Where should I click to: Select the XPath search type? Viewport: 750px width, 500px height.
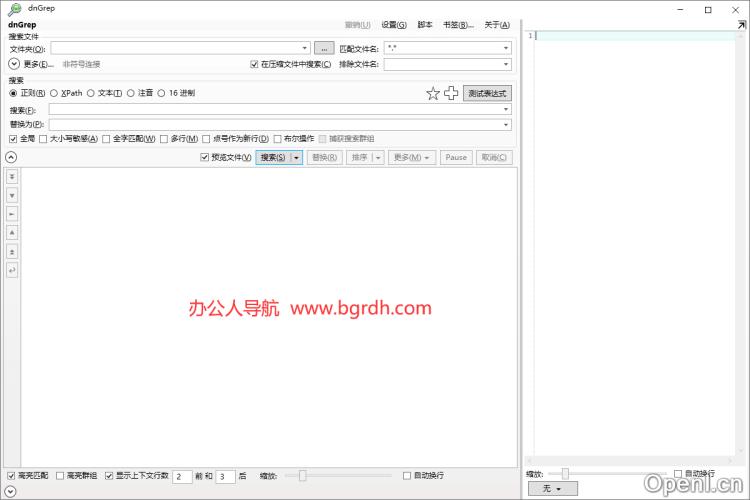tap(54, 93)
